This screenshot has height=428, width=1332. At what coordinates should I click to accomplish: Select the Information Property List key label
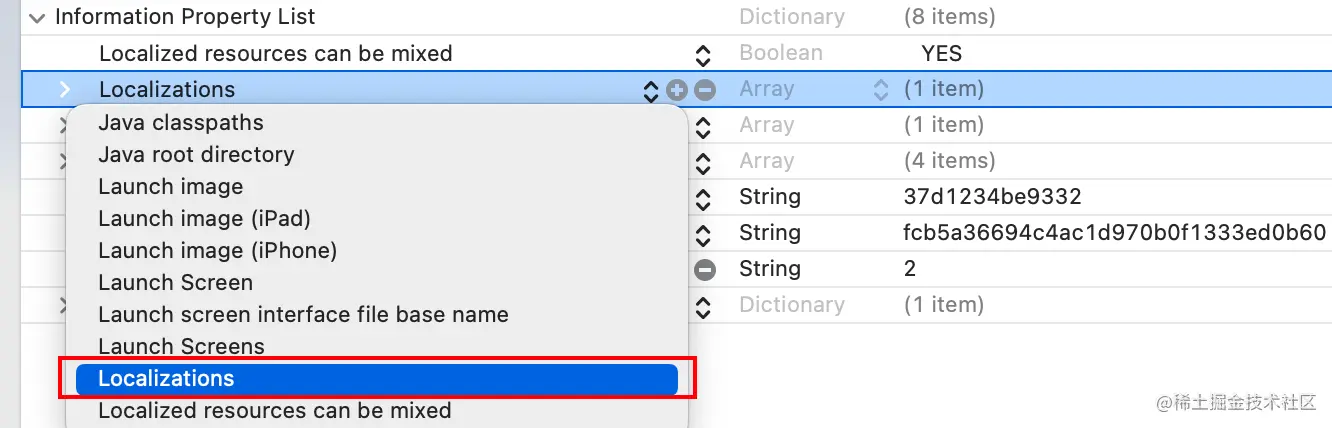[x=185, y=17]
